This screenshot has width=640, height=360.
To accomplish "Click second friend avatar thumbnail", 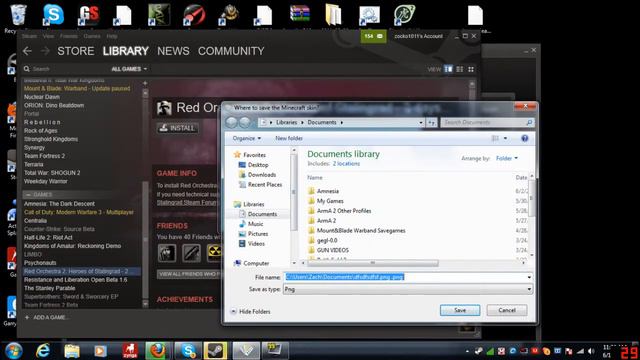I will click(191, 253).
